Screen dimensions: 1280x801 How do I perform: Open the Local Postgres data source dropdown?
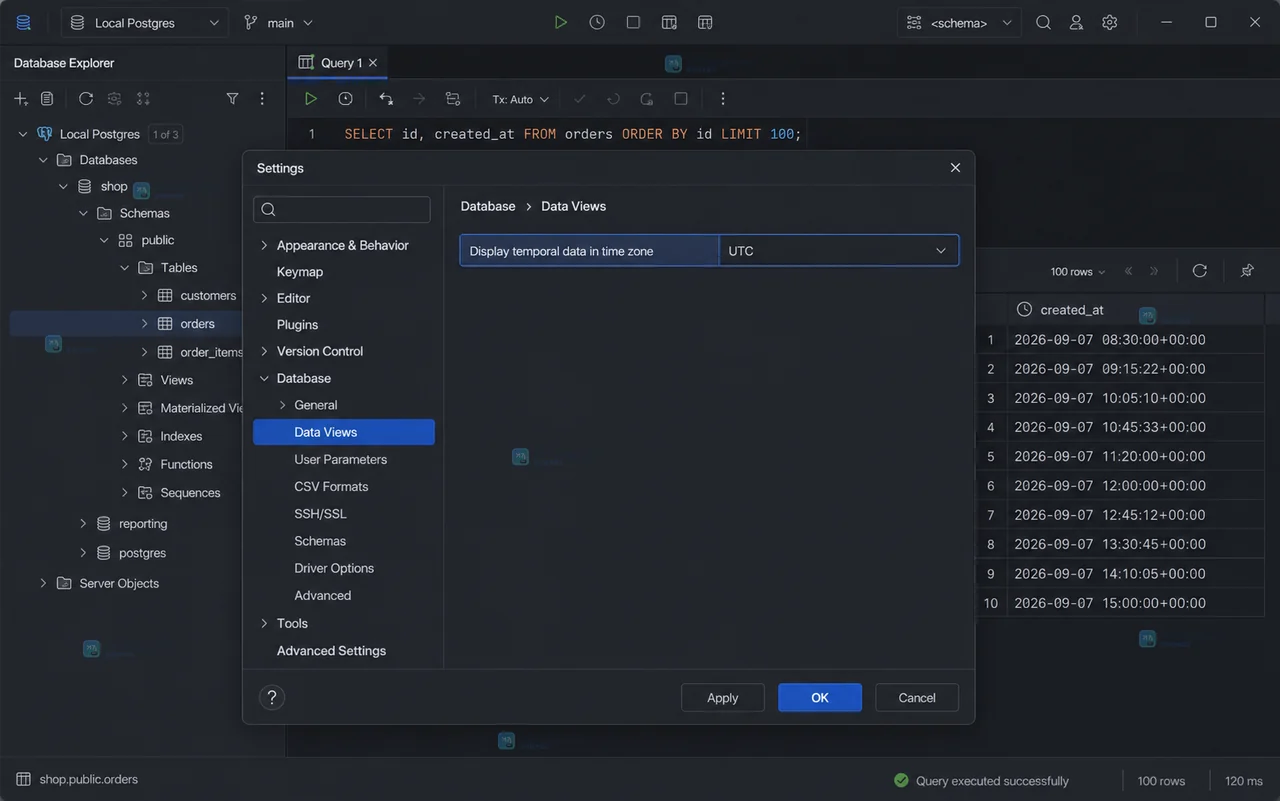(144, 22)
